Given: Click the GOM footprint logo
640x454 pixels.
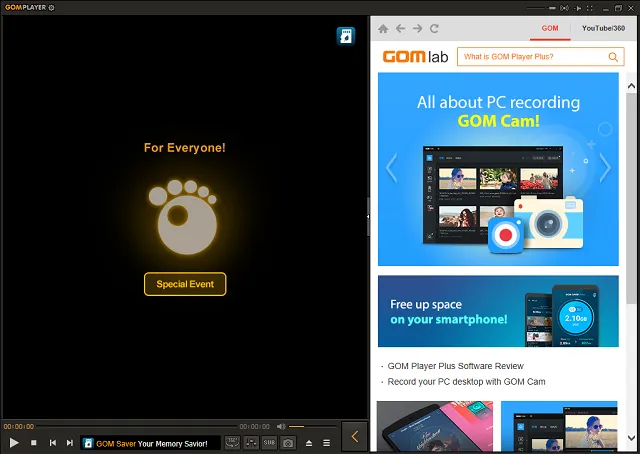Looking at the screenshot, I should pyautogui.click(x=183, y=216).
